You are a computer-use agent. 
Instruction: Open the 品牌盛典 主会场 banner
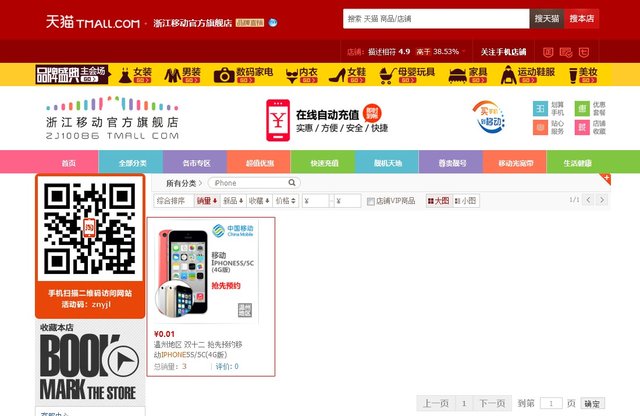(72, 74)
